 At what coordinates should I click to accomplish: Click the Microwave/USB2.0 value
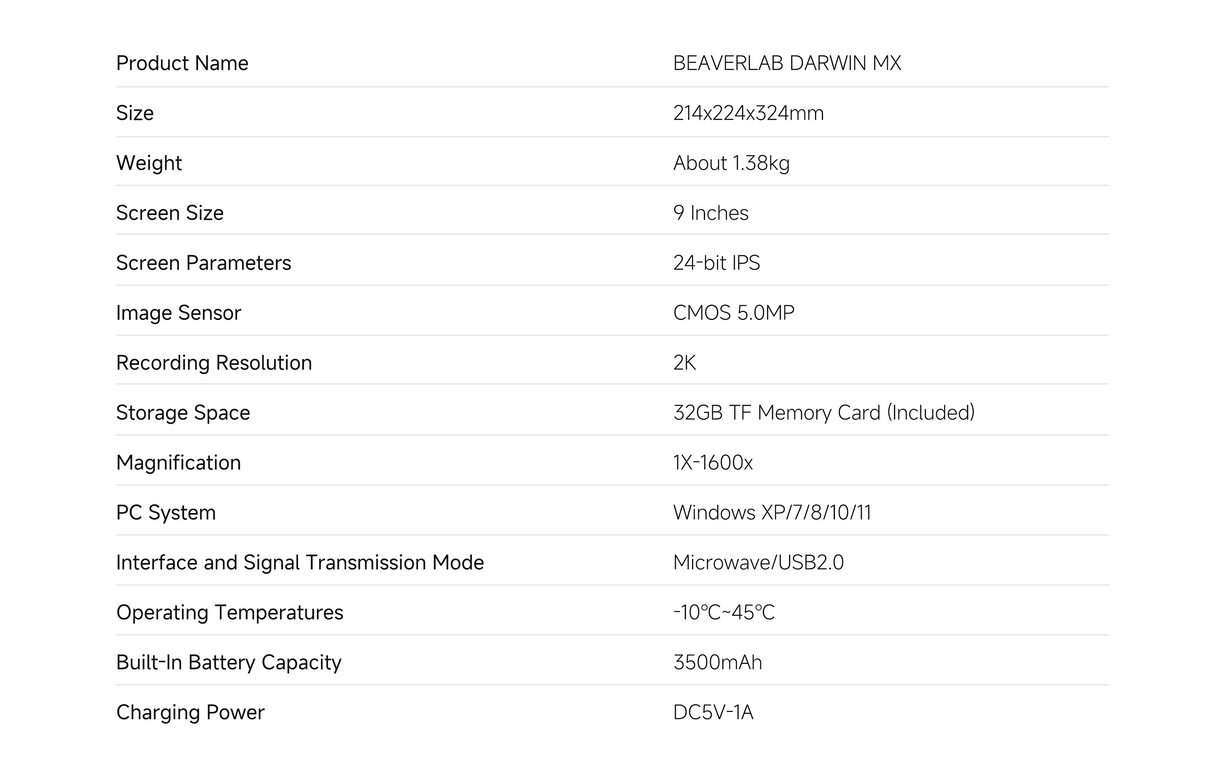[758, 563]
